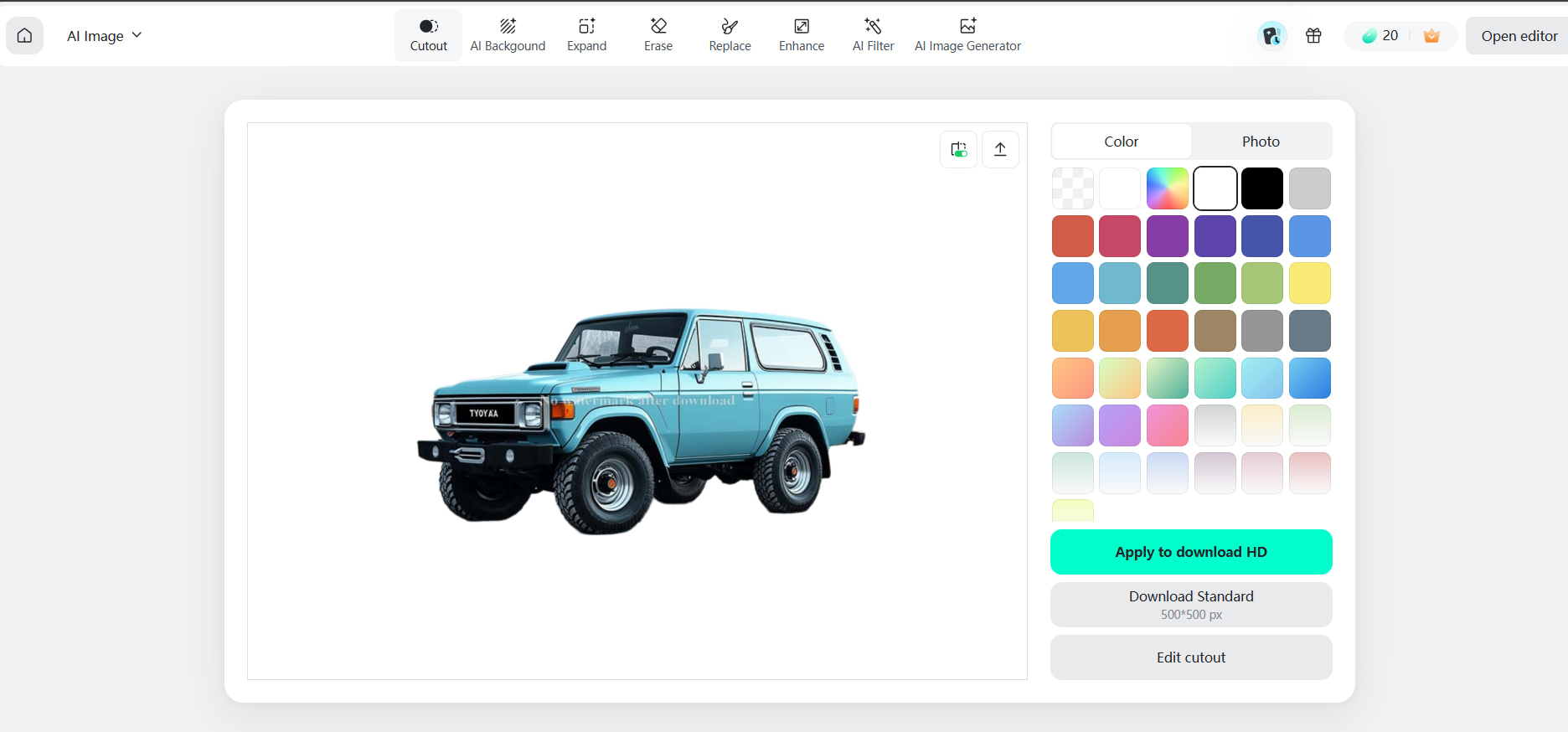View the 20 credits balance
This screenshot has height=732, width=1568.
click(1380, 36)
